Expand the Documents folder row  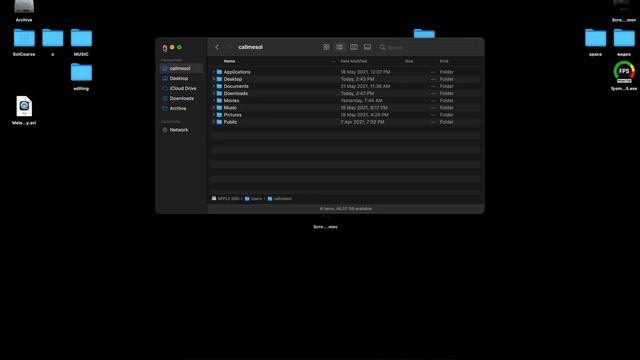pos(214,86)
